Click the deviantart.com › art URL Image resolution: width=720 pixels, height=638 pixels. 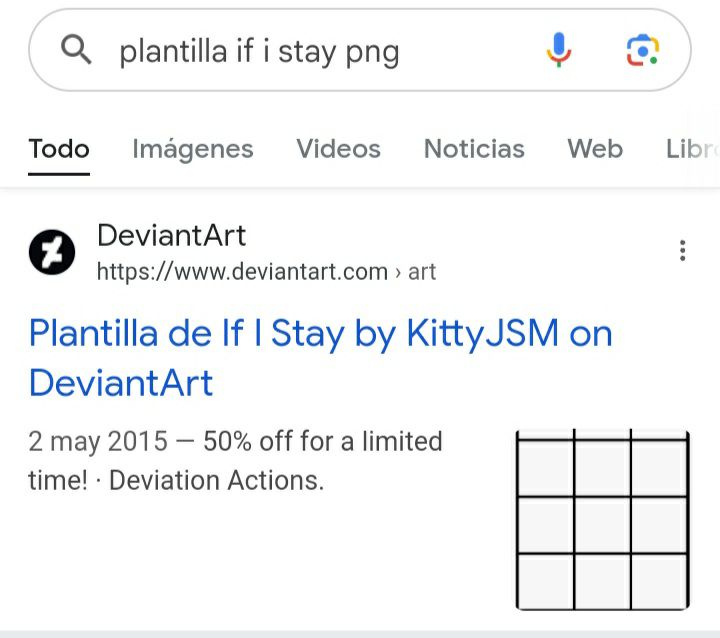pyautogui.click(x=266, y=271)
